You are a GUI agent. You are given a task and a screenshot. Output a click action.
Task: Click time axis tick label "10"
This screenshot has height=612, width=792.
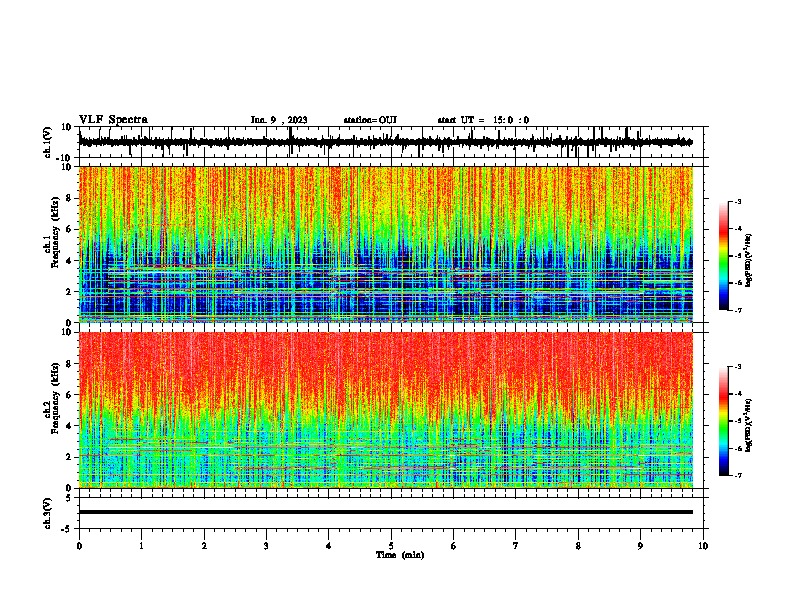(x=703, y=546)
